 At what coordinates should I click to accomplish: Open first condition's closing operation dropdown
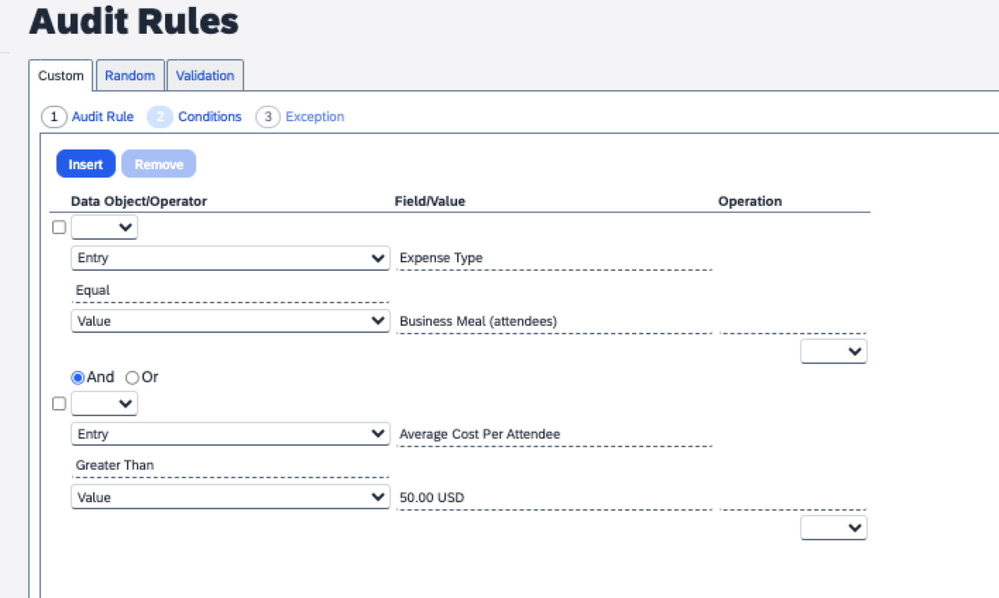pos(833,351)
